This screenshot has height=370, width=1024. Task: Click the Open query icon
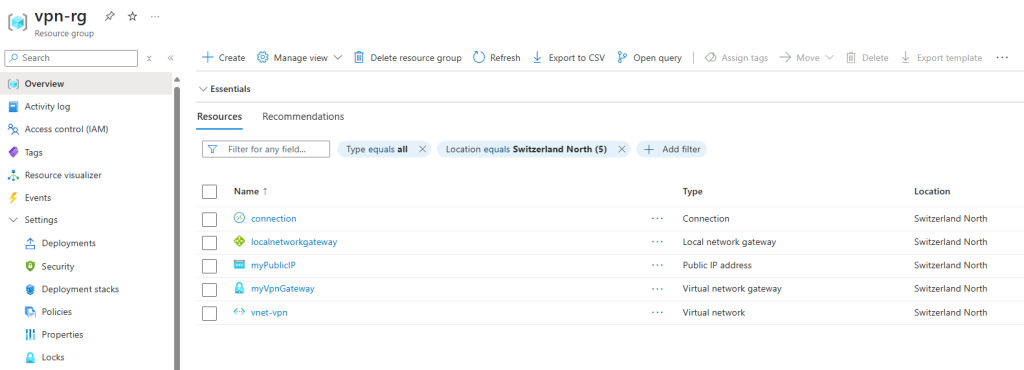[622, 57]
